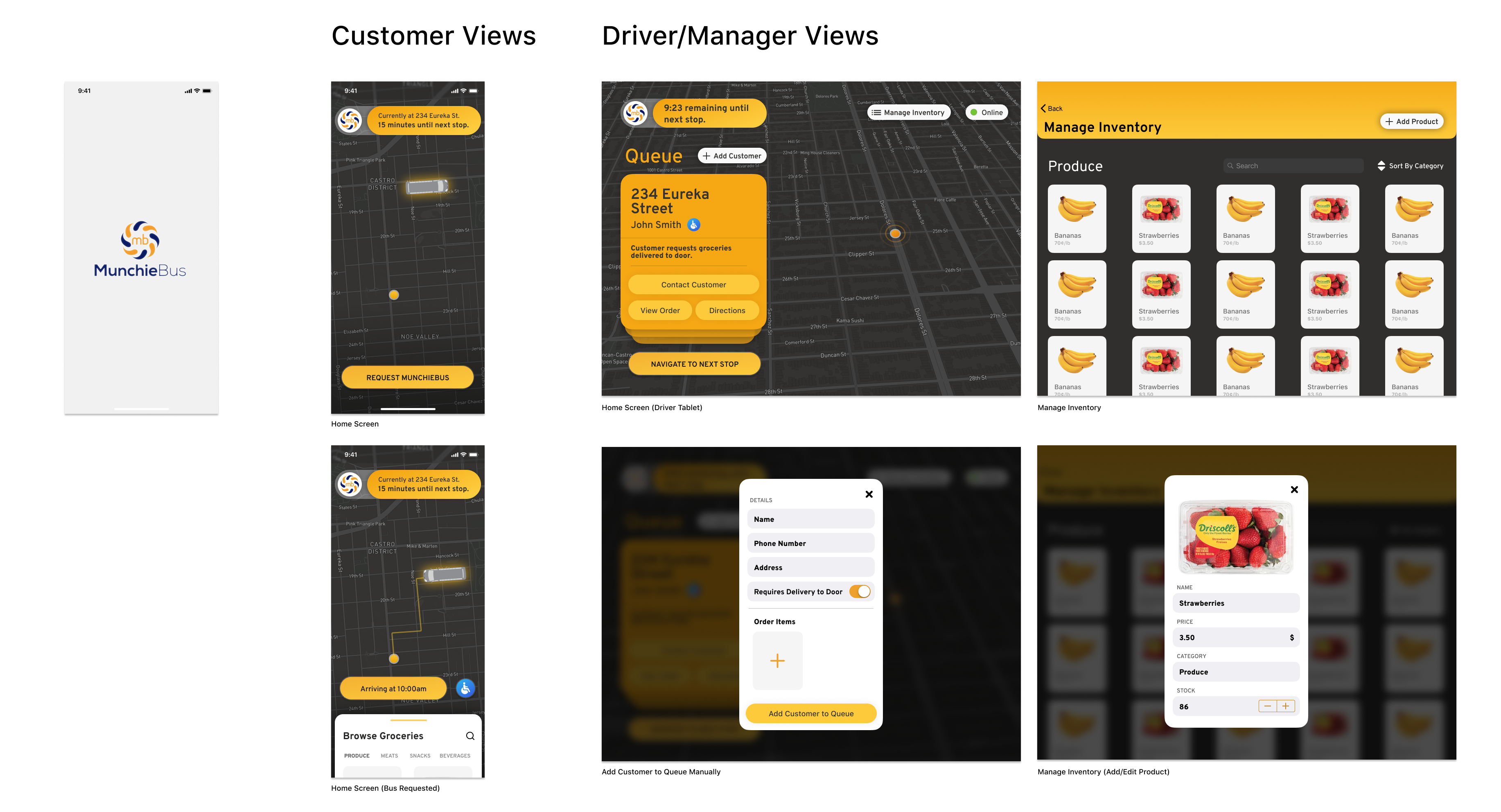Viewport: 1501px width, 812px height.
Task: Tap MunchieBus logo on driver tablet Home Screen
Action: [x=635, y=113]
